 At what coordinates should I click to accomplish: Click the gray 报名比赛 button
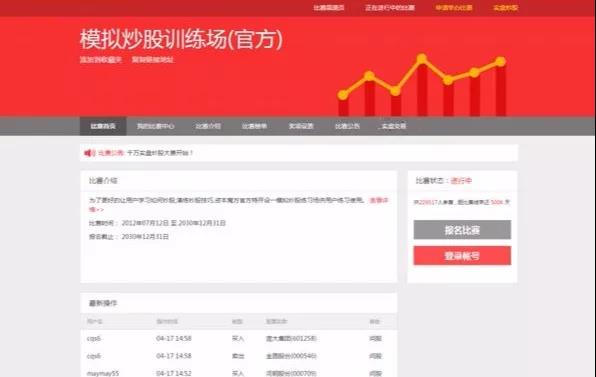tap(462, 230)
